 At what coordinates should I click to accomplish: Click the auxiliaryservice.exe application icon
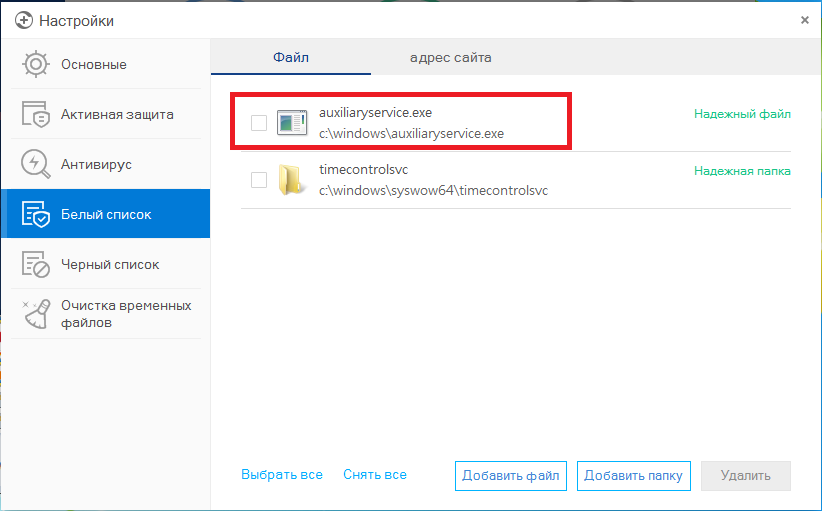(x=292, y=123)
